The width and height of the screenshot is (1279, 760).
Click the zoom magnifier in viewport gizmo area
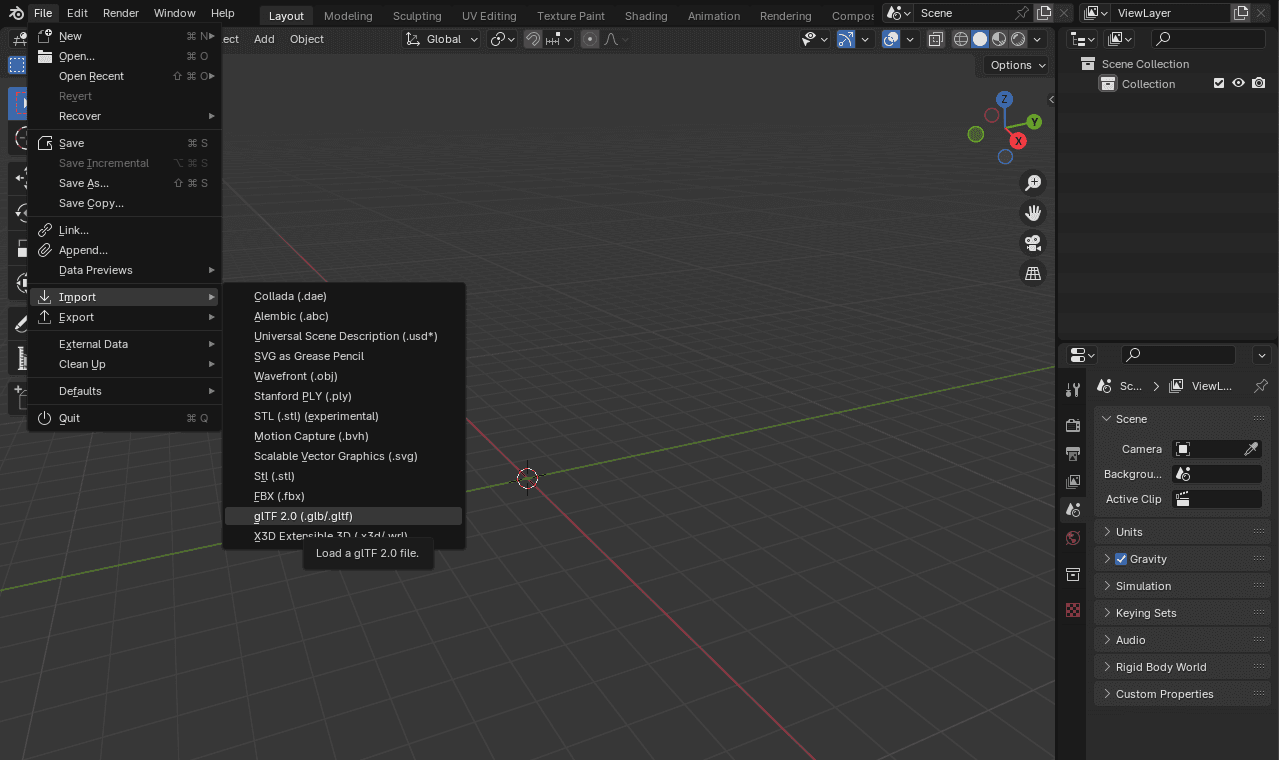tap(1033, 183)
